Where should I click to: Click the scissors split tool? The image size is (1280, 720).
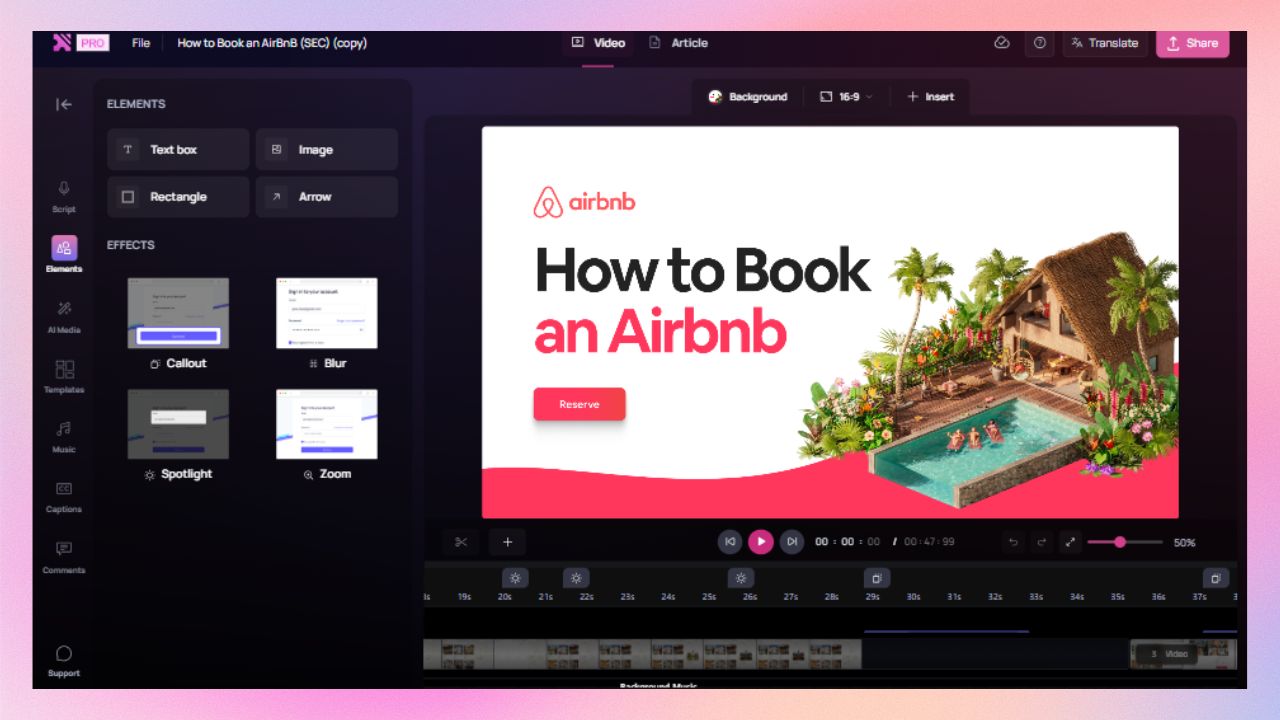pyautogui.click(x=461, y=542)
